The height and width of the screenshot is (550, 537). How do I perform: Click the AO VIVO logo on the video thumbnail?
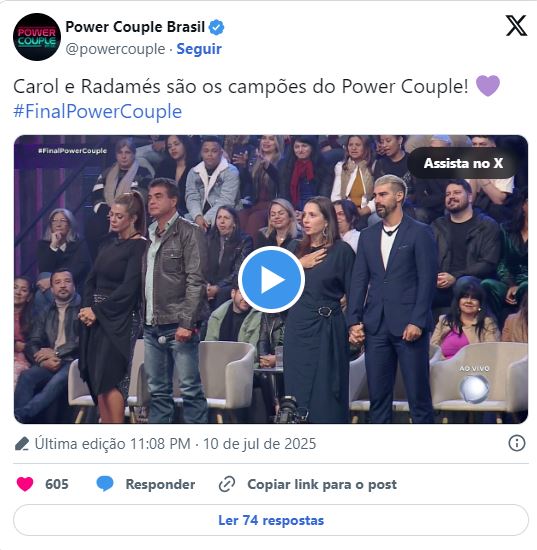(475, 384)
